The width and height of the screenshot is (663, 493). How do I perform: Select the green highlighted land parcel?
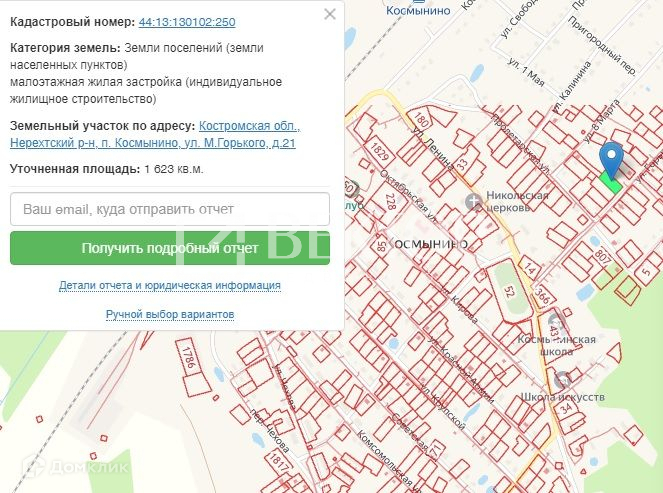pos(610,184)
